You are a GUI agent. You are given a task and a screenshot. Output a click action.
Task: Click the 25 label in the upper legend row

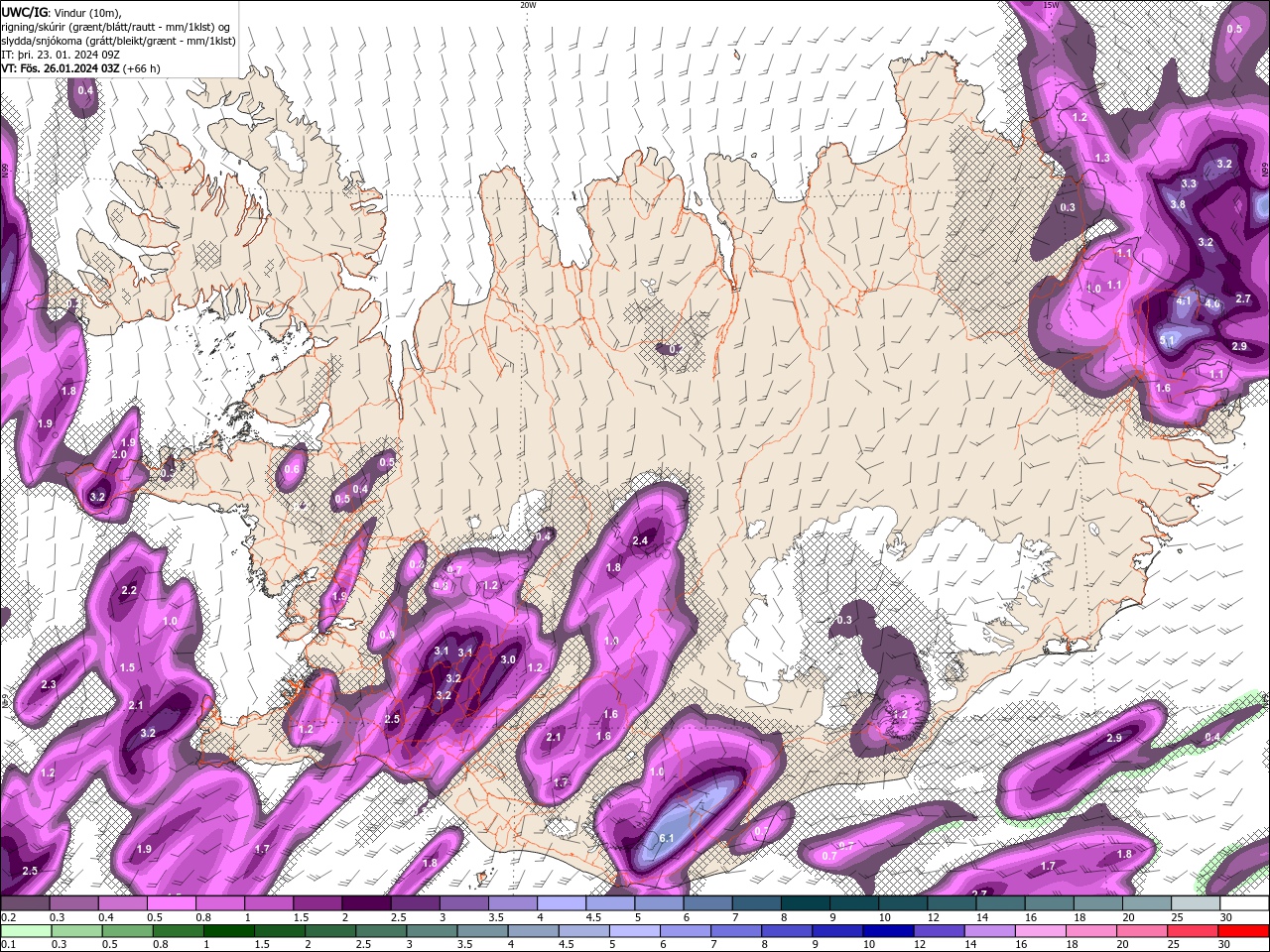click(1176, 917)
